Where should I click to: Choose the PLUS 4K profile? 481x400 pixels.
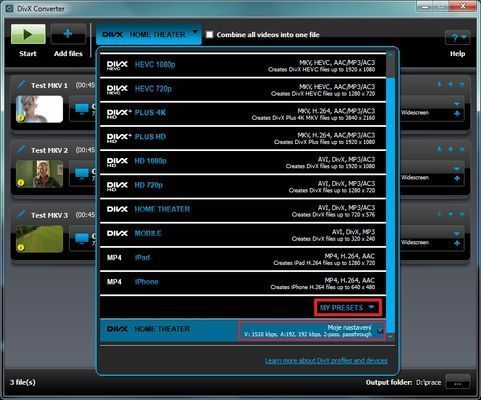pos(243,114)
